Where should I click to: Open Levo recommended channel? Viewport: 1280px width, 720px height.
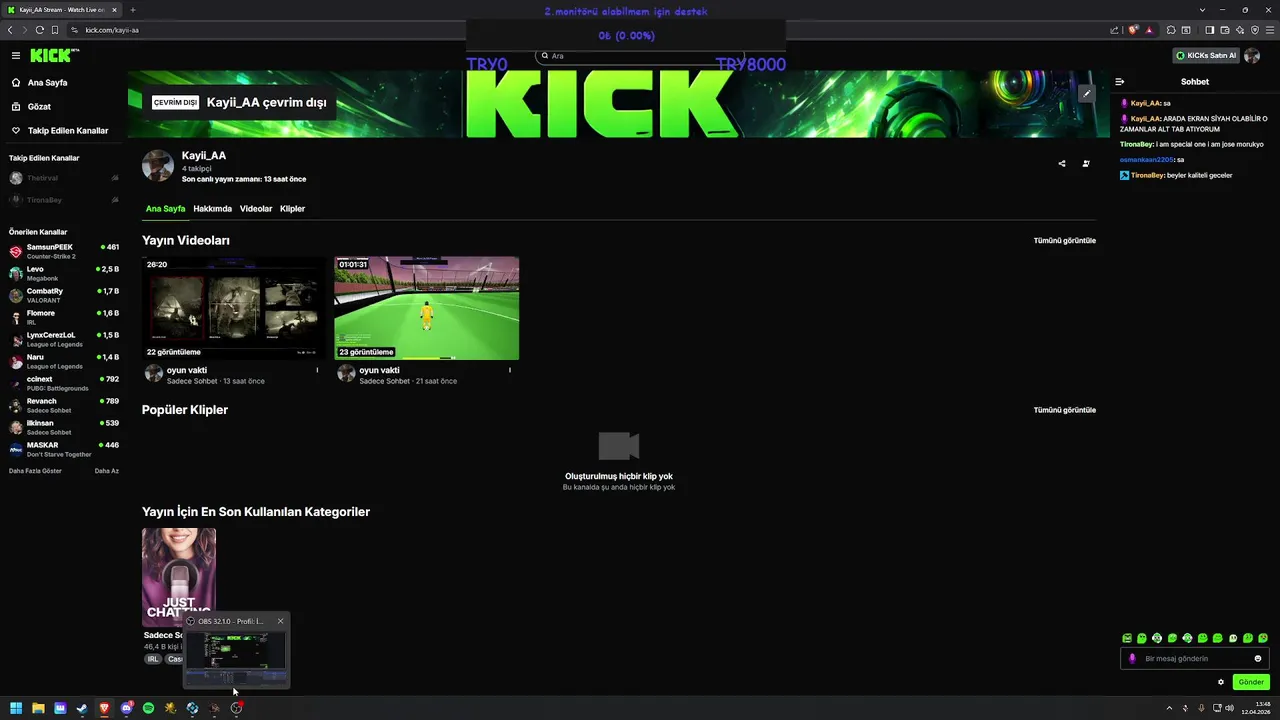[64, 273]
